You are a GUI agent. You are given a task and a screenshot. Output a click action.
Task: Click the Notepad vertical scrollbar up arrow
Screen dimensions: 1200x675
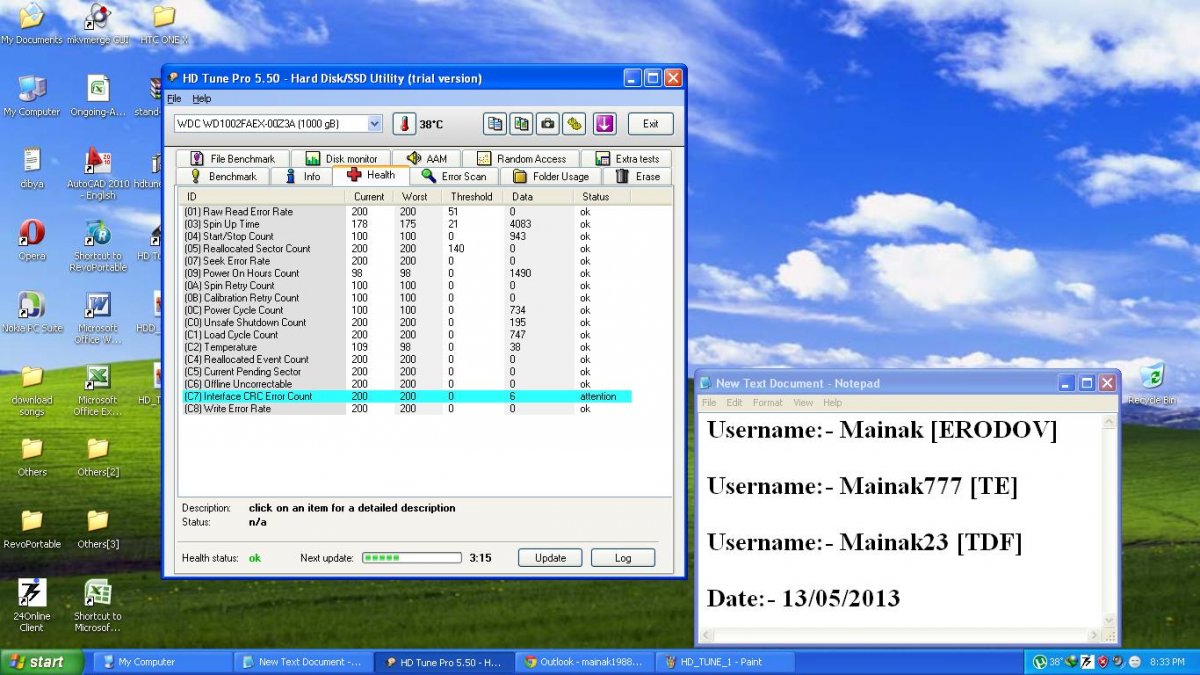pos(1108,422)
